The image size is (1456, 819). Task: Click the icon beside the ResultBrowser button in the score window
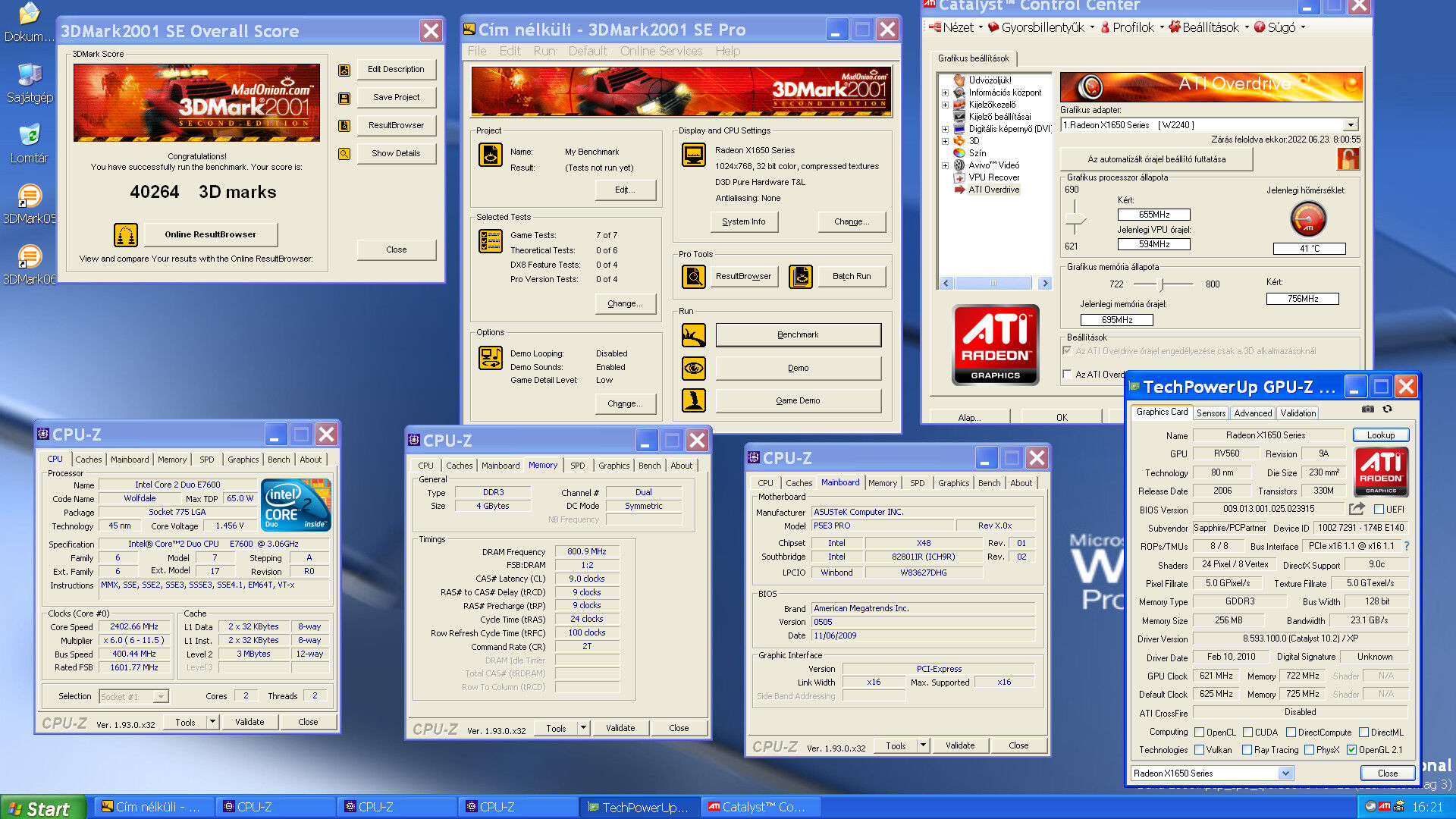tap(344, 126)
